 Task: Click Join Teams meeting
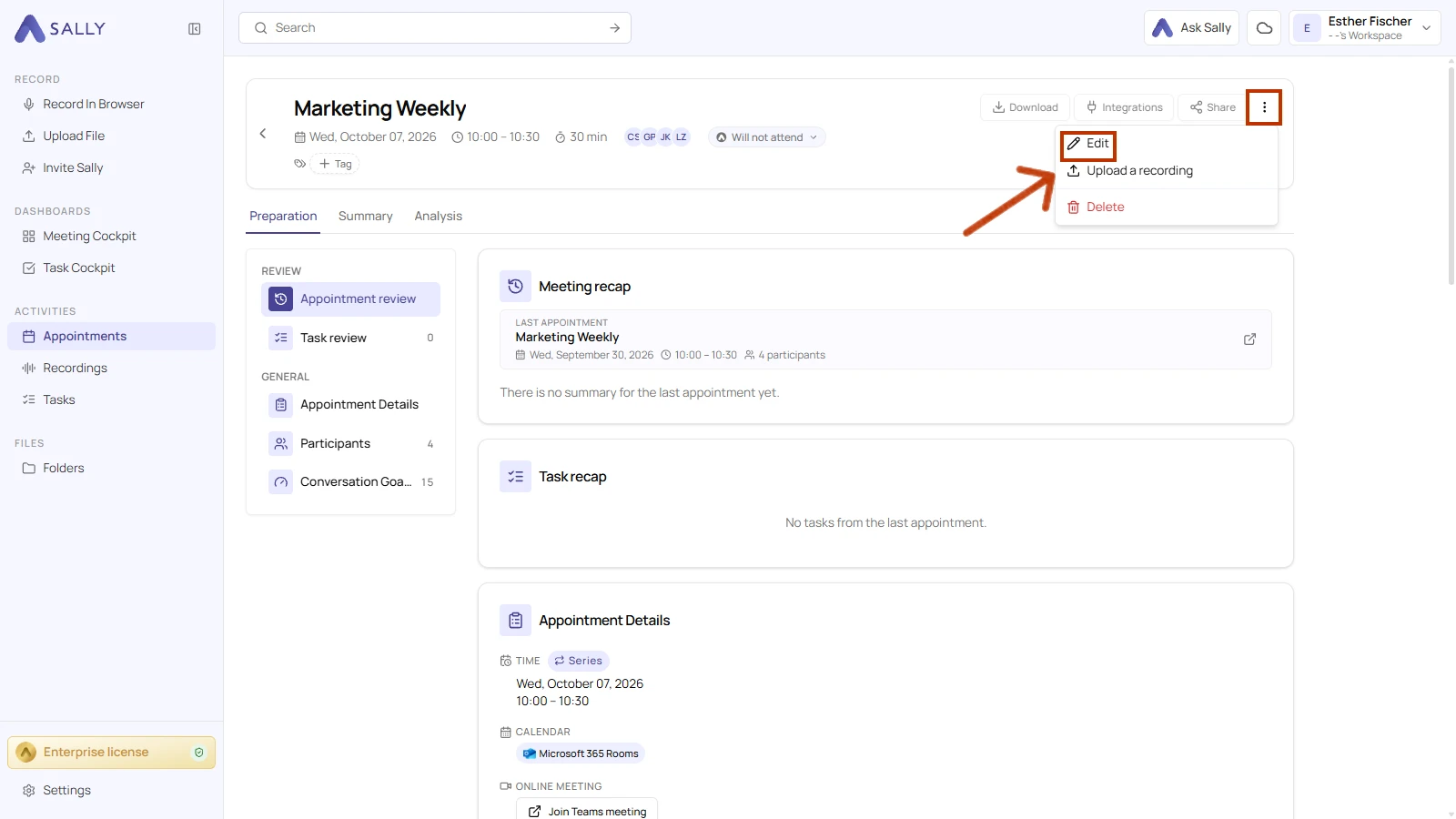point(587,810)
